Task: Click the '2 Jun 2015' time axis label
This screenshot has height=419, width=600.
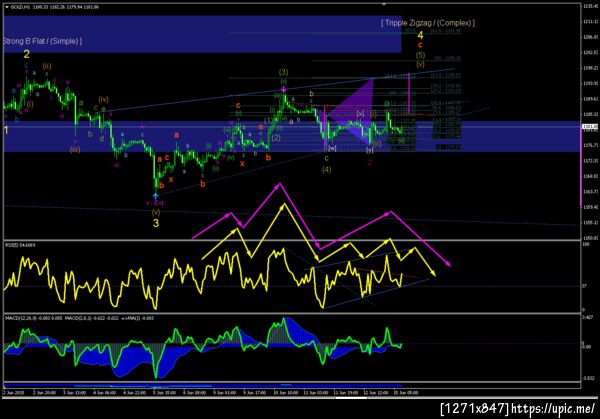Action: coord(14,393)
